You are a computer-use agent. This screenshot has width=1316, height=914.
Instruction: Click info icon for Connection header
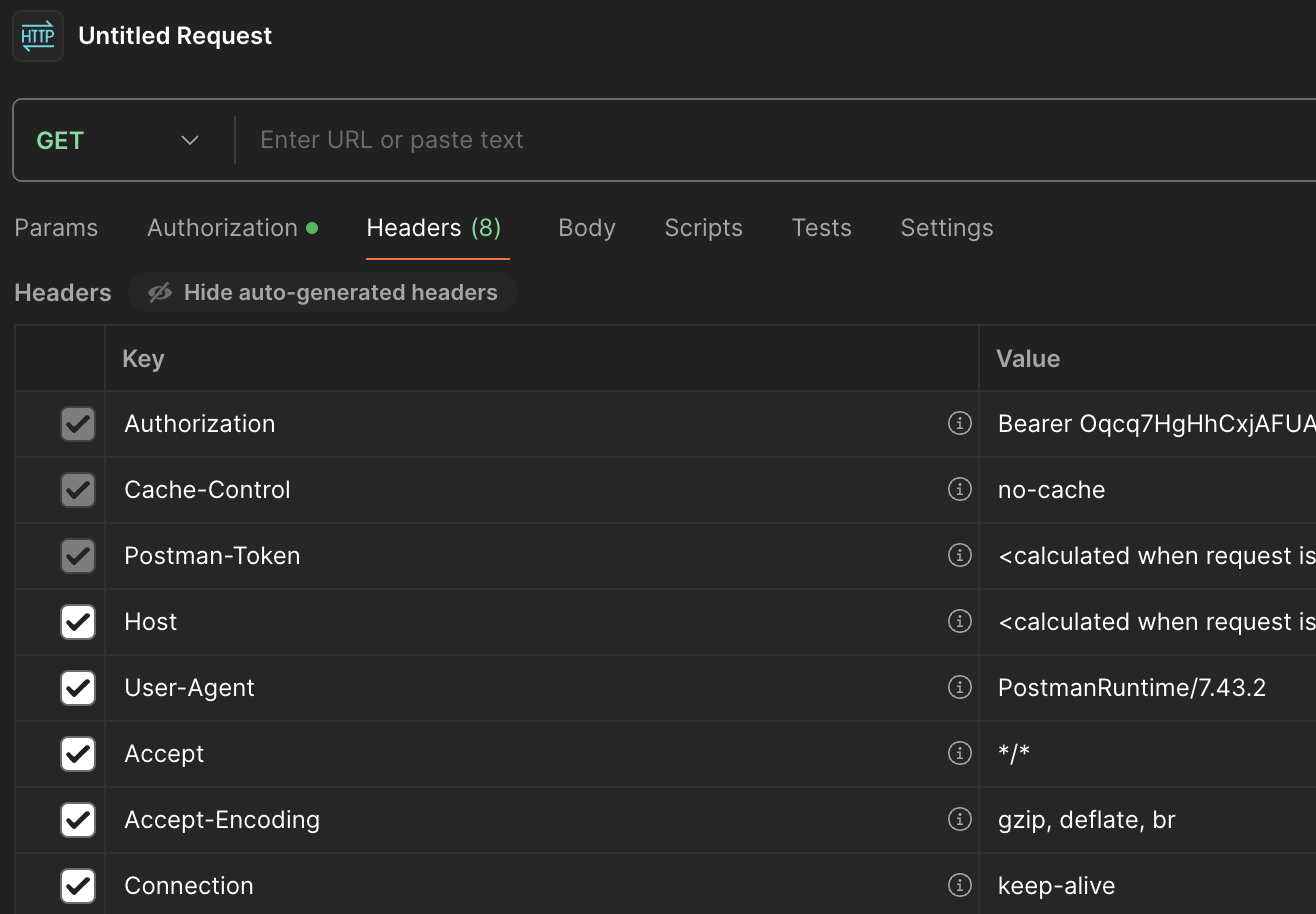959,886
